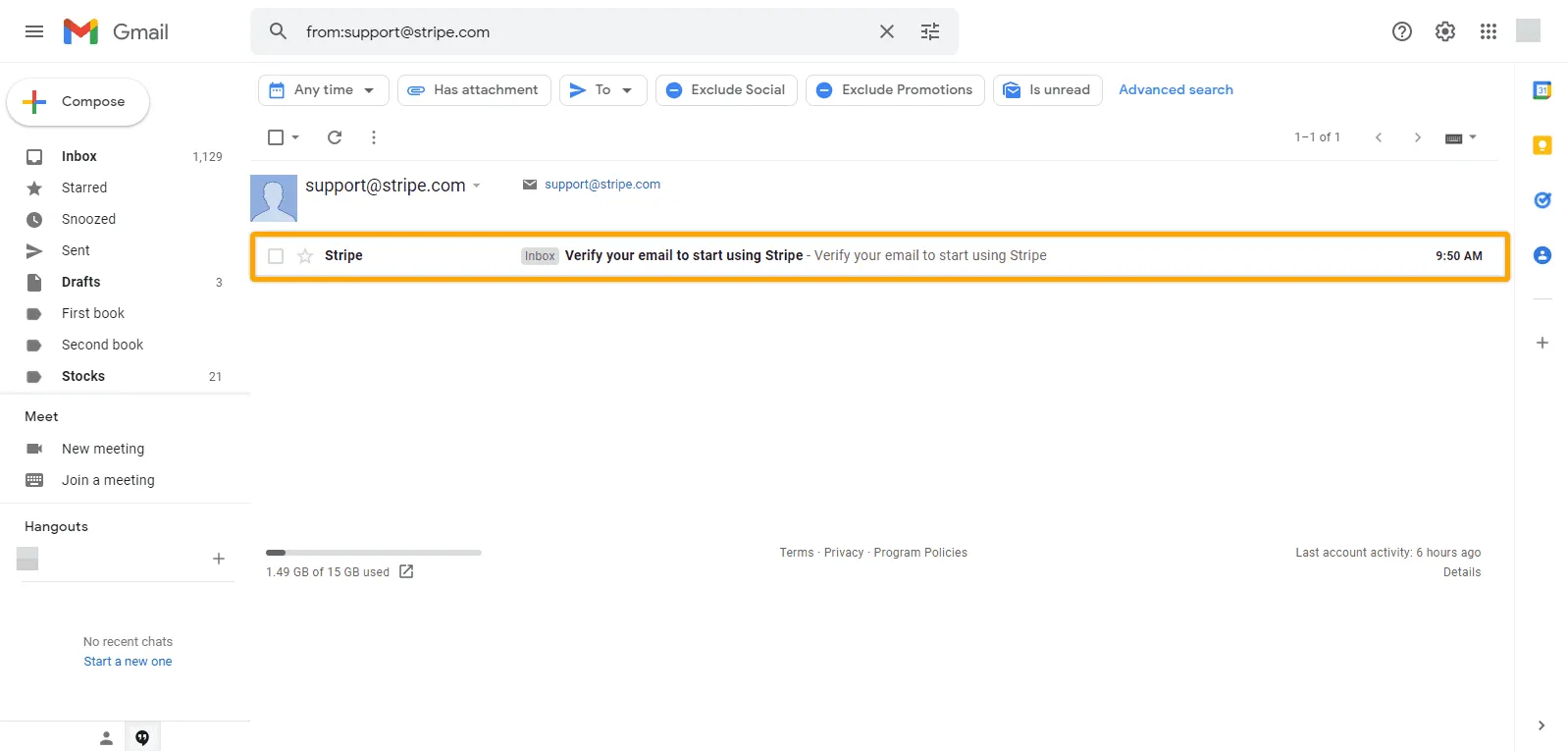Open the main menu hamburger icon

pos(34,31)
